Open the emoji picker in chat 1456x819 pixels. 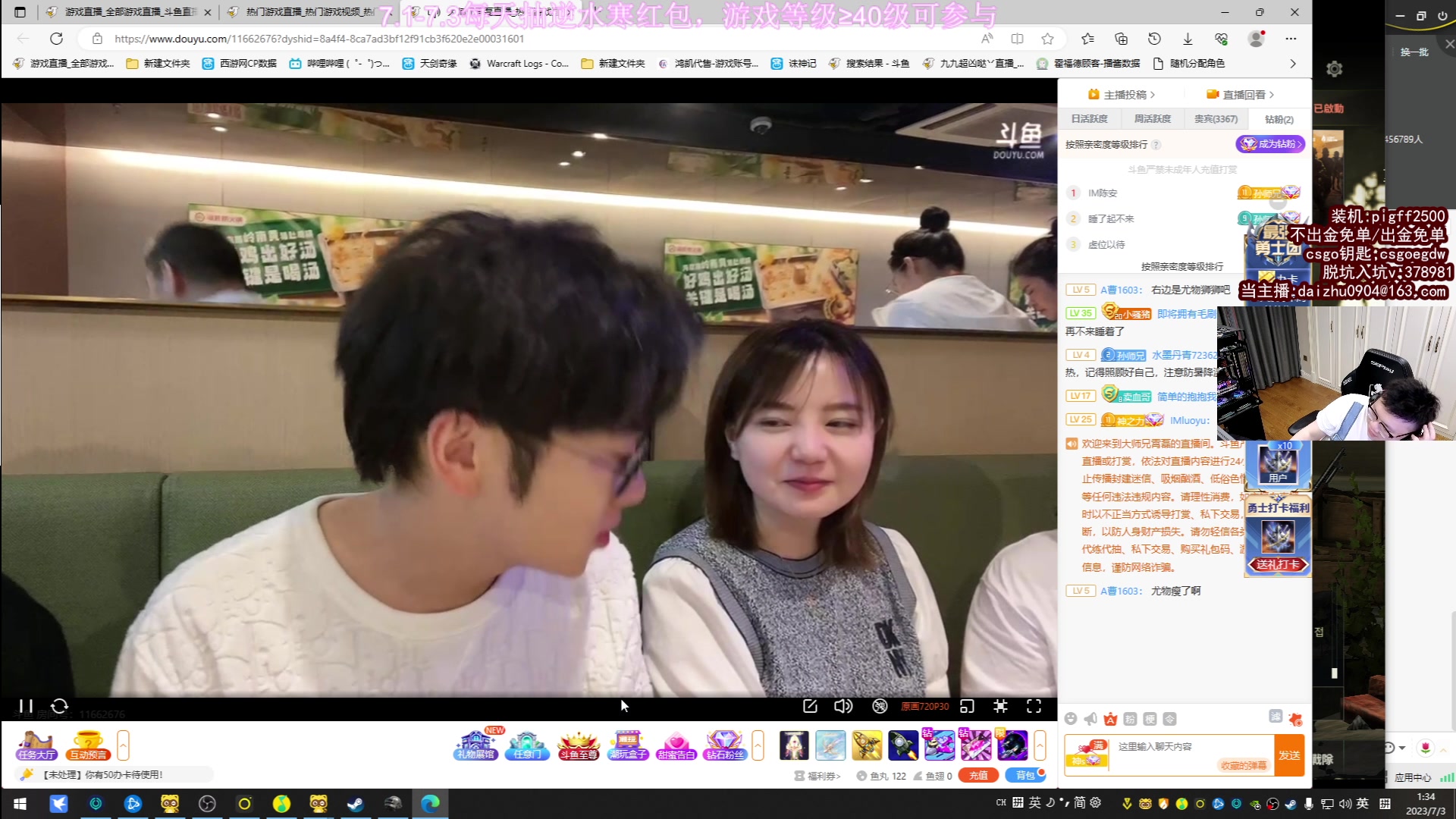coord(1071,719)
